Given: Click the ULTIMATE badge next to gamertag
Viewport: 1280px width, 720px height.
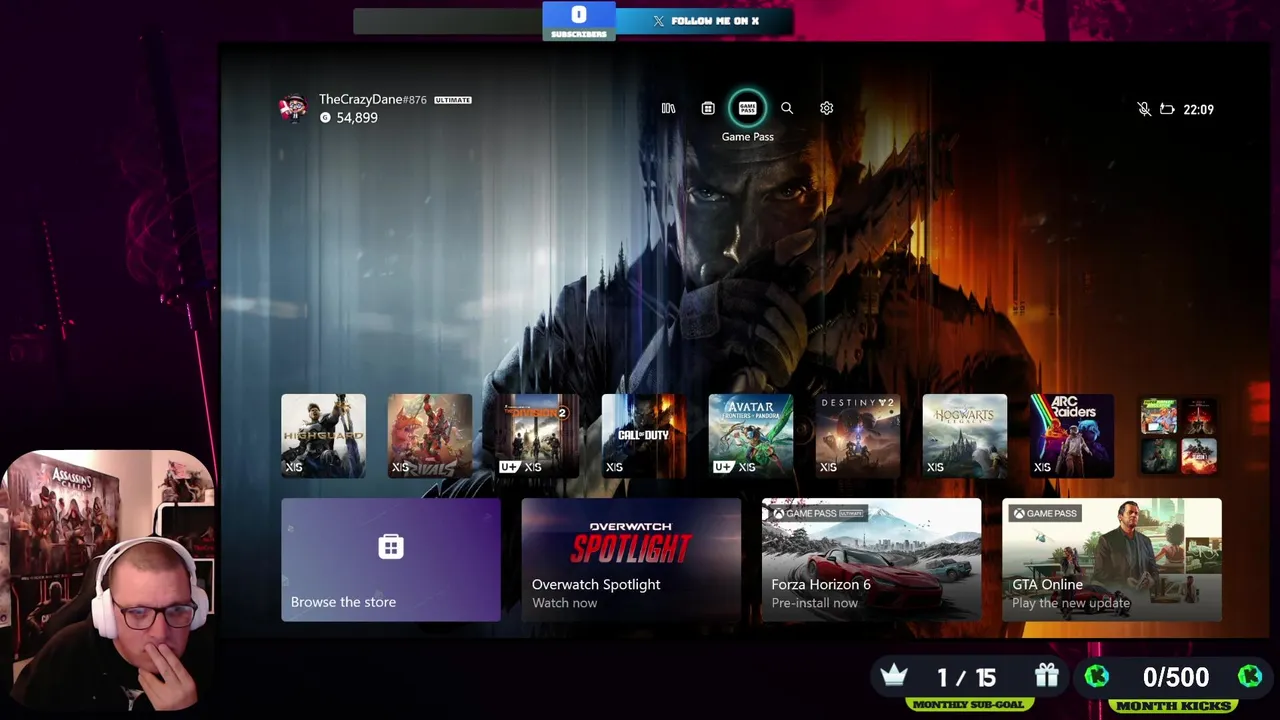Looking at the screenshot, I should tap(453, 100).
